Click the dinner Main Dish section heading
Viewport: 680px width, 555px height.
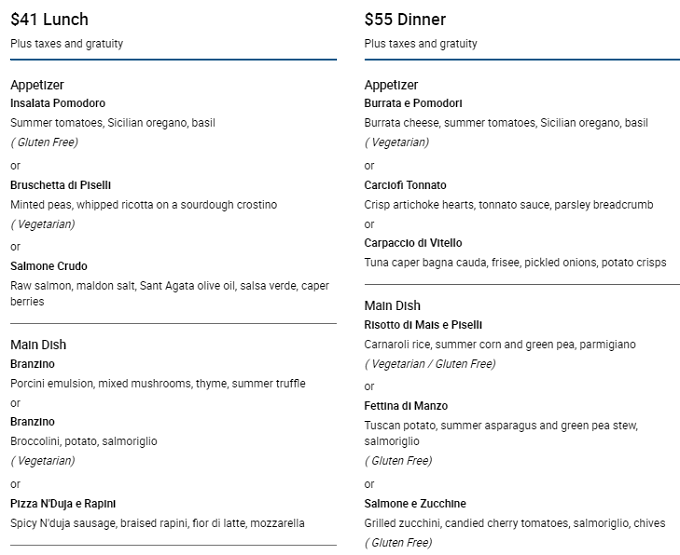[392, 306]
